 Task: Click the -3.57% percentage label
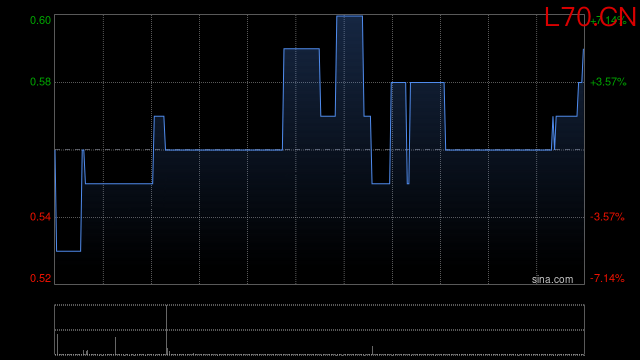(607, 217)
